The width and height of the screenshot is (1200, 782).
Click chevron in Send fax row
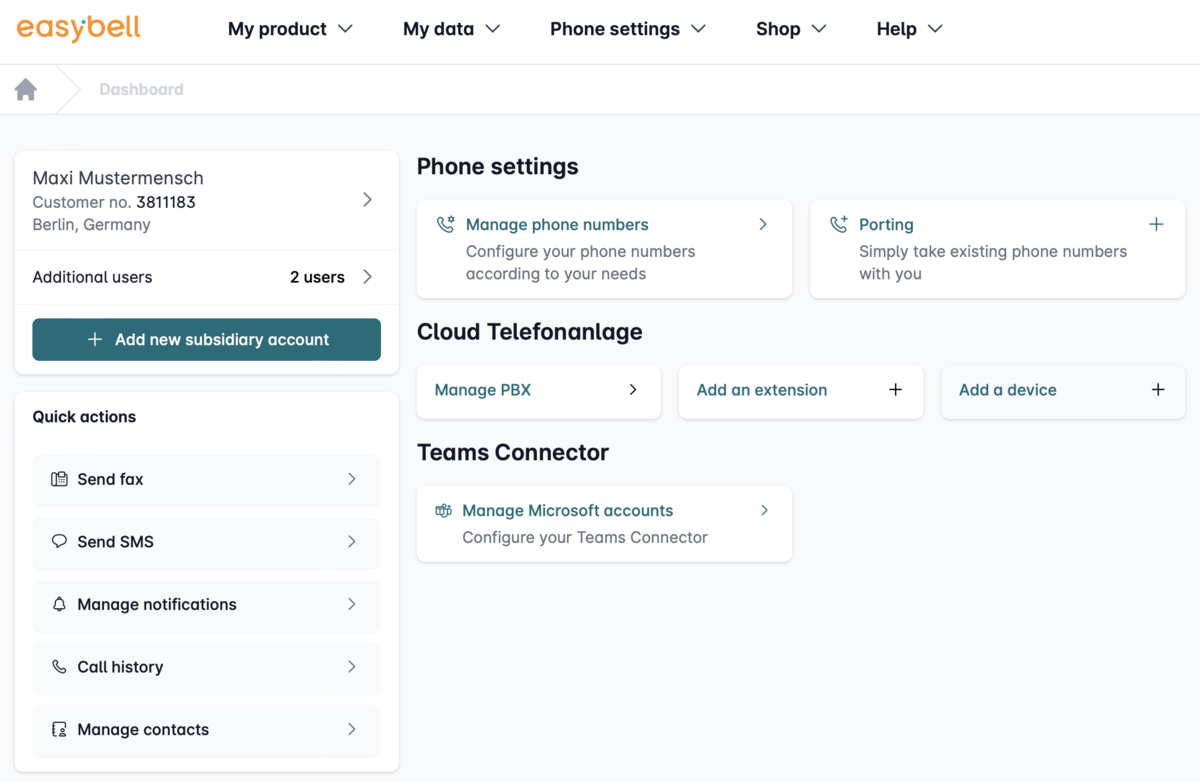[x=352, y=479]
